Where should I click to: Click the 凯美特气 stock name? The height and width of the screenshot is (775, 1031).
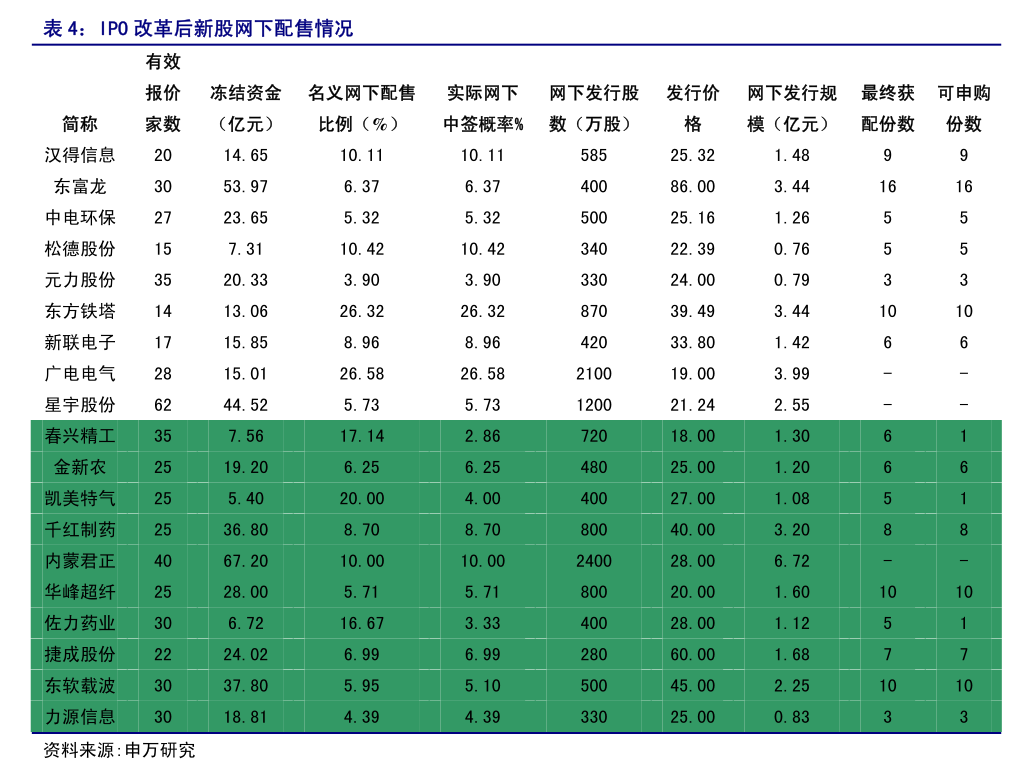coord(80,498)
